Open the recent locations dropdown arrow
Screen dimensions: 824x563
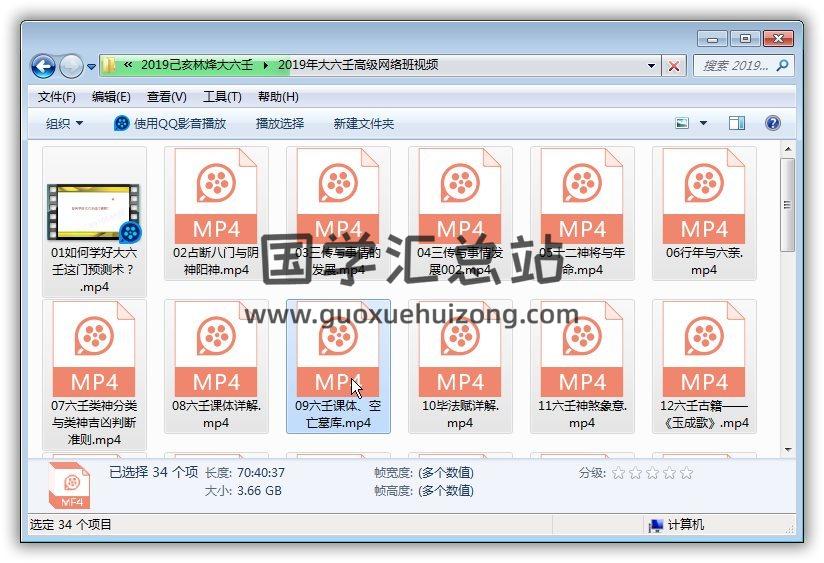click(x=92, y=67)
